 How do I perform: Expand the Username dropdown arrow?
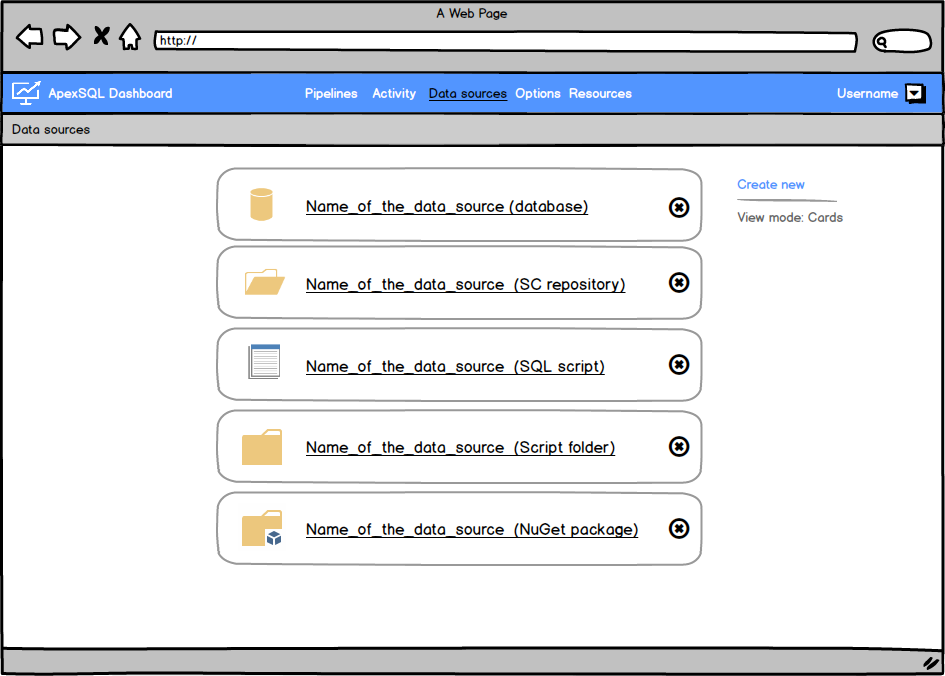pos(915,94)
